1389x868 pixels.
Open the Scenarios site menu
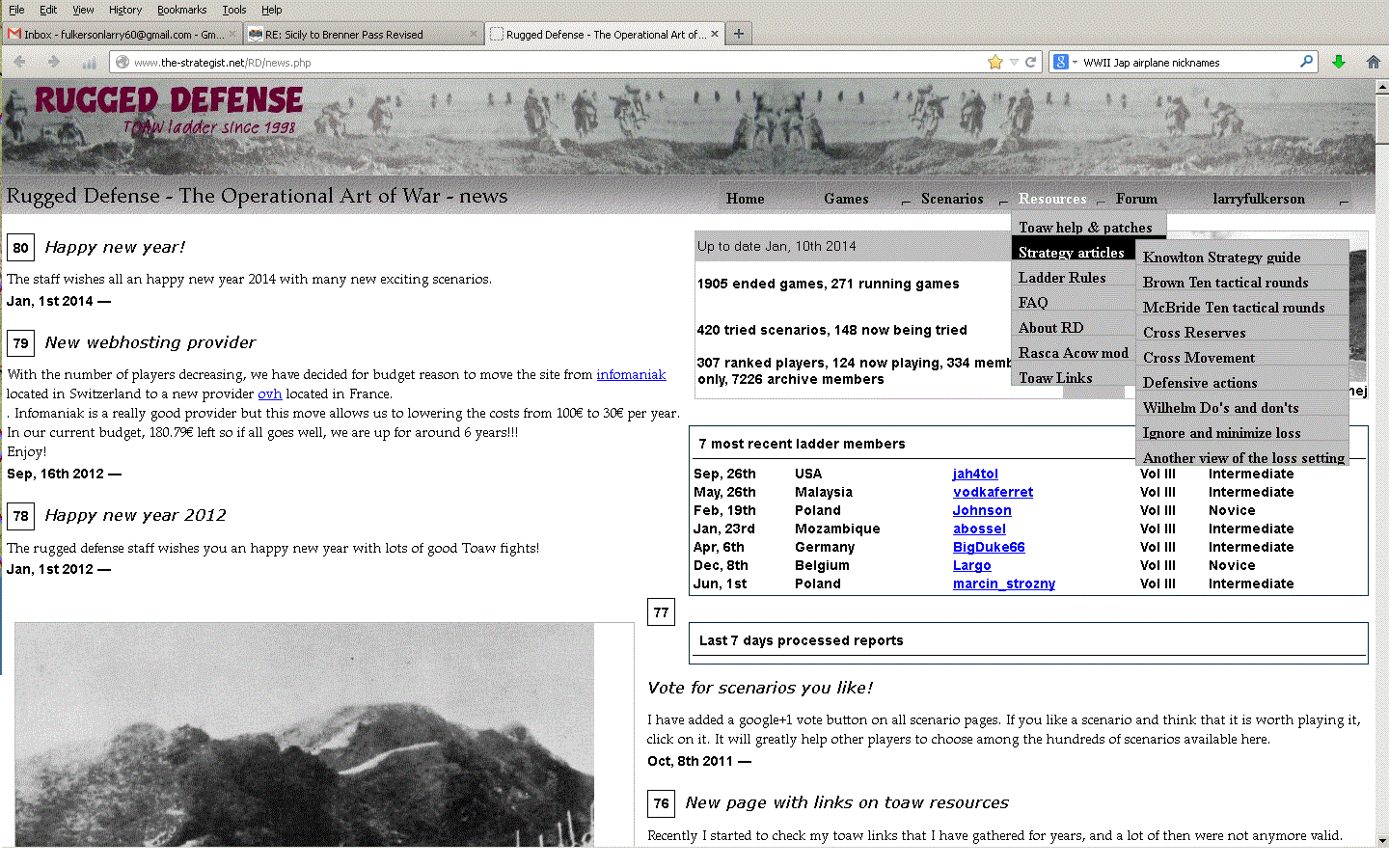(x=952, y=199)
